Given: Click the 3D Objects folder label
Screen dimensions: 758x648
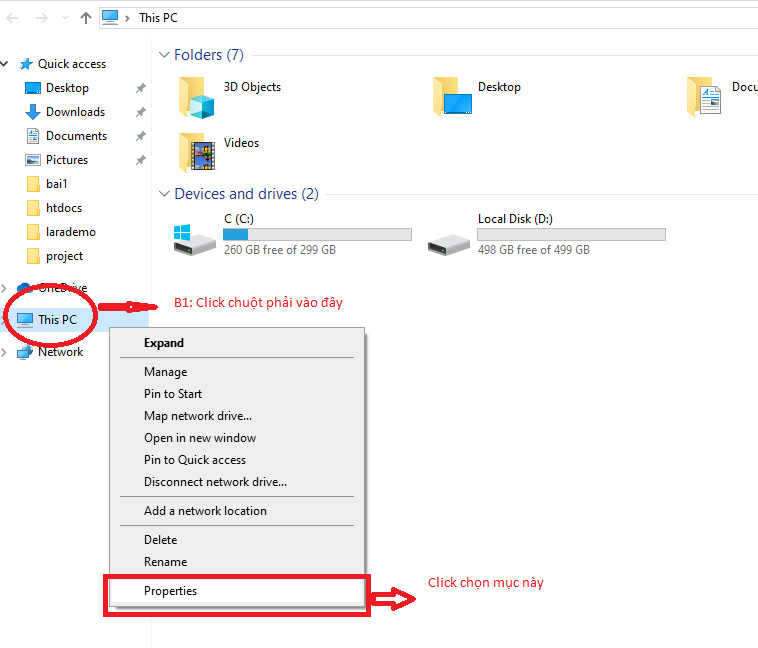Looking at the screenshot, I should click(x=252, y=87).
